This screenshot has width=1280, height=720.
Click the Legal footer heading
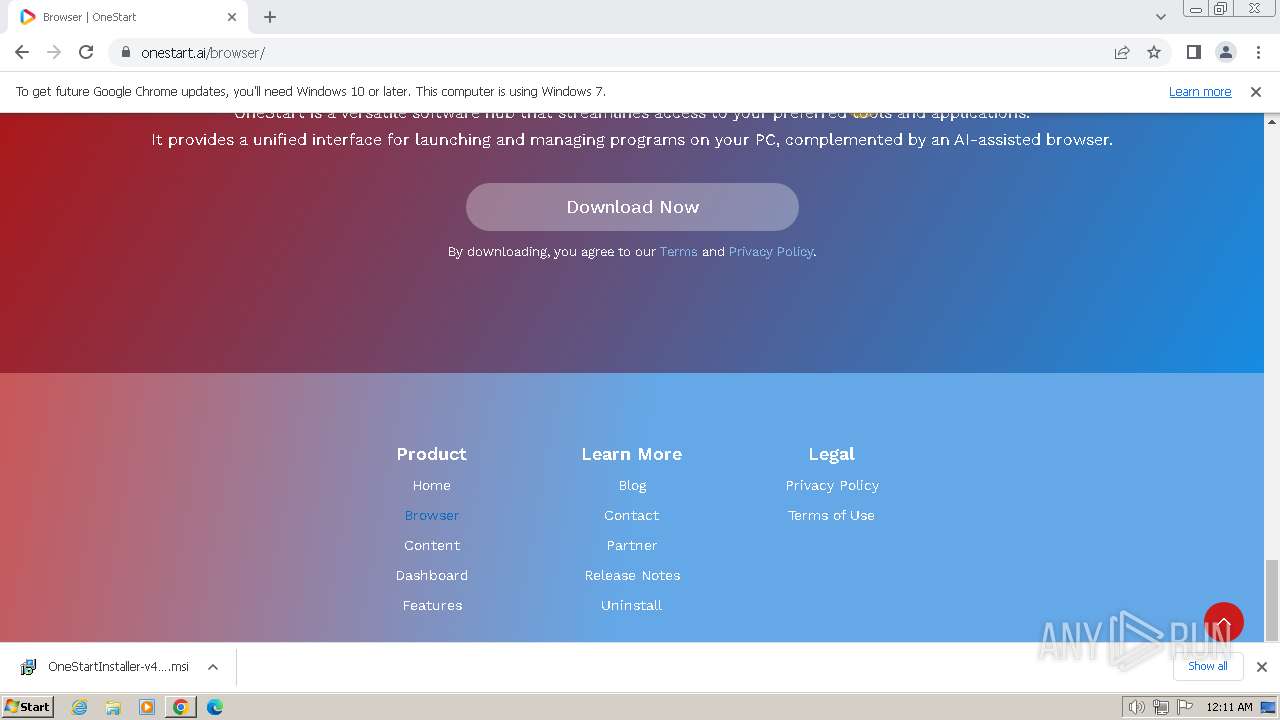point(832,454)
